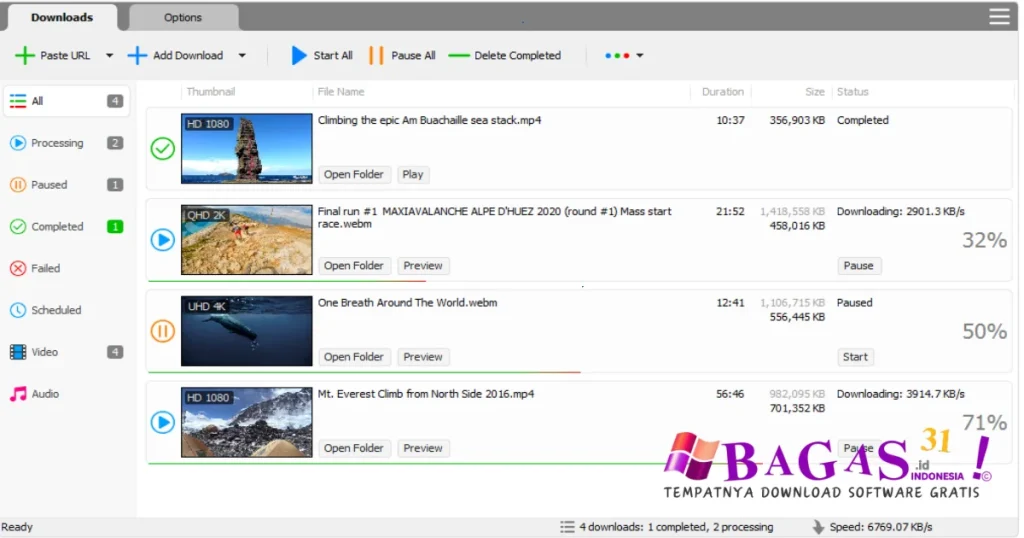Open the Paste URL dropdown arrow

pyautogui.click(x=109, y=55)
